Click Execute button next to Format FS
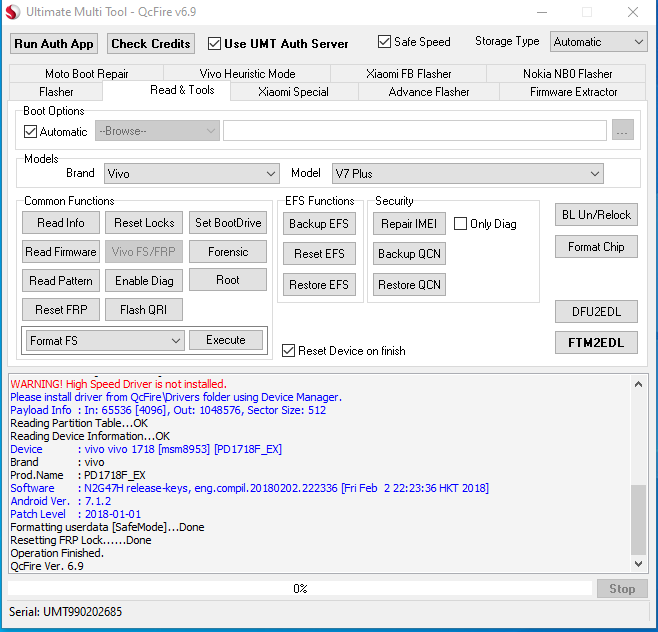 226,340
